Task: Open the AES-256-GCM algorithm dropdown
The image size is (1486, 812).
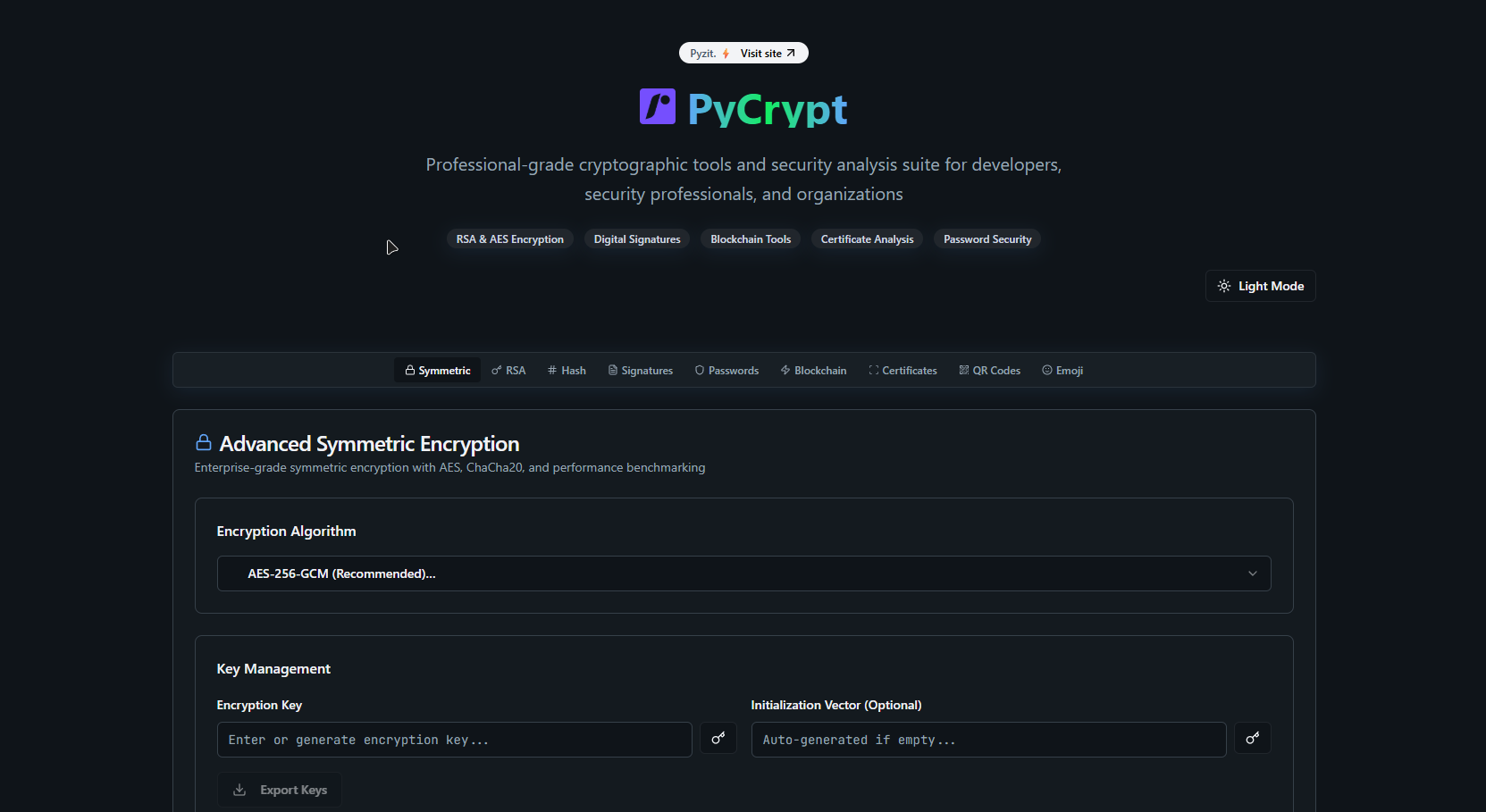Action: [x=743, y=573]
